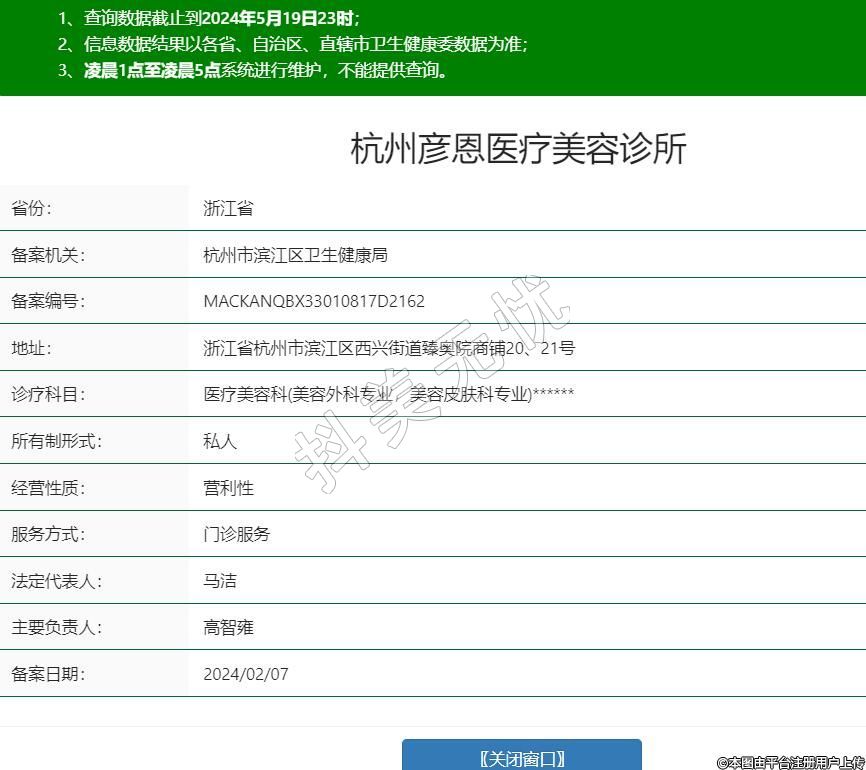The width and height of the screenshot is (866, 770).
Task: Click the main person in charge 高智雍
Action: pos(228,627)
